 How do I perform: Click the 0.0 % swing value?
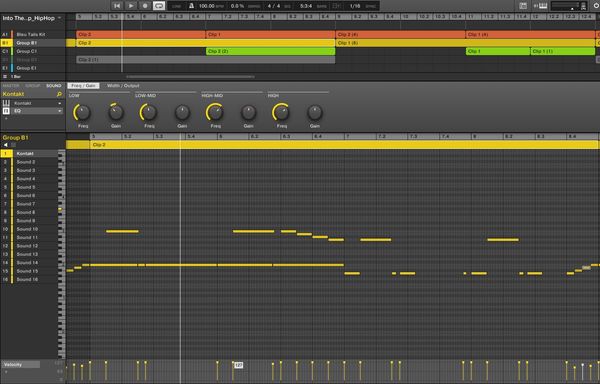click(237, 6)
